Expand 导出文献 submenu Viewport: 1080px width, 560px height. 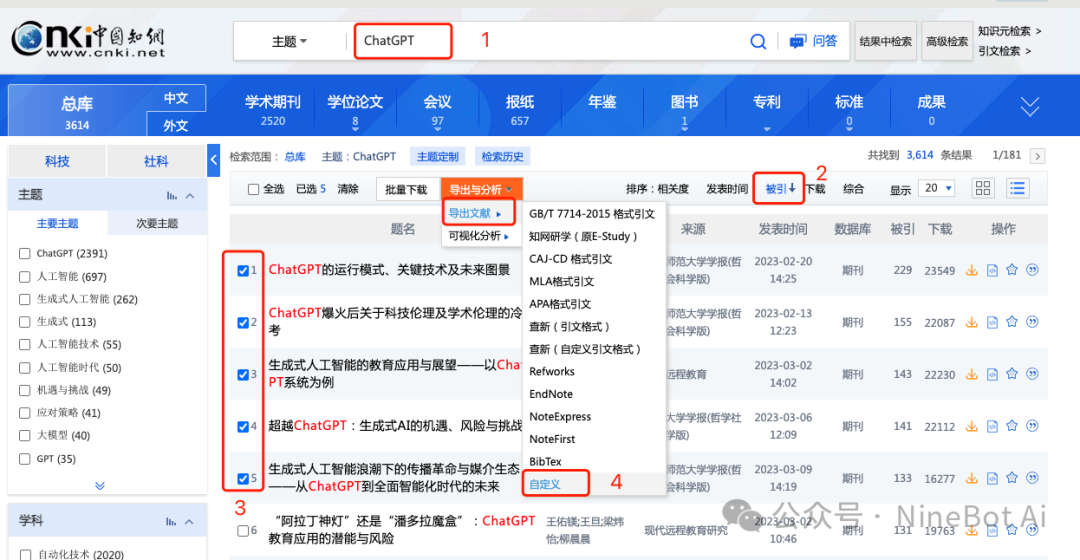[477, 214]
